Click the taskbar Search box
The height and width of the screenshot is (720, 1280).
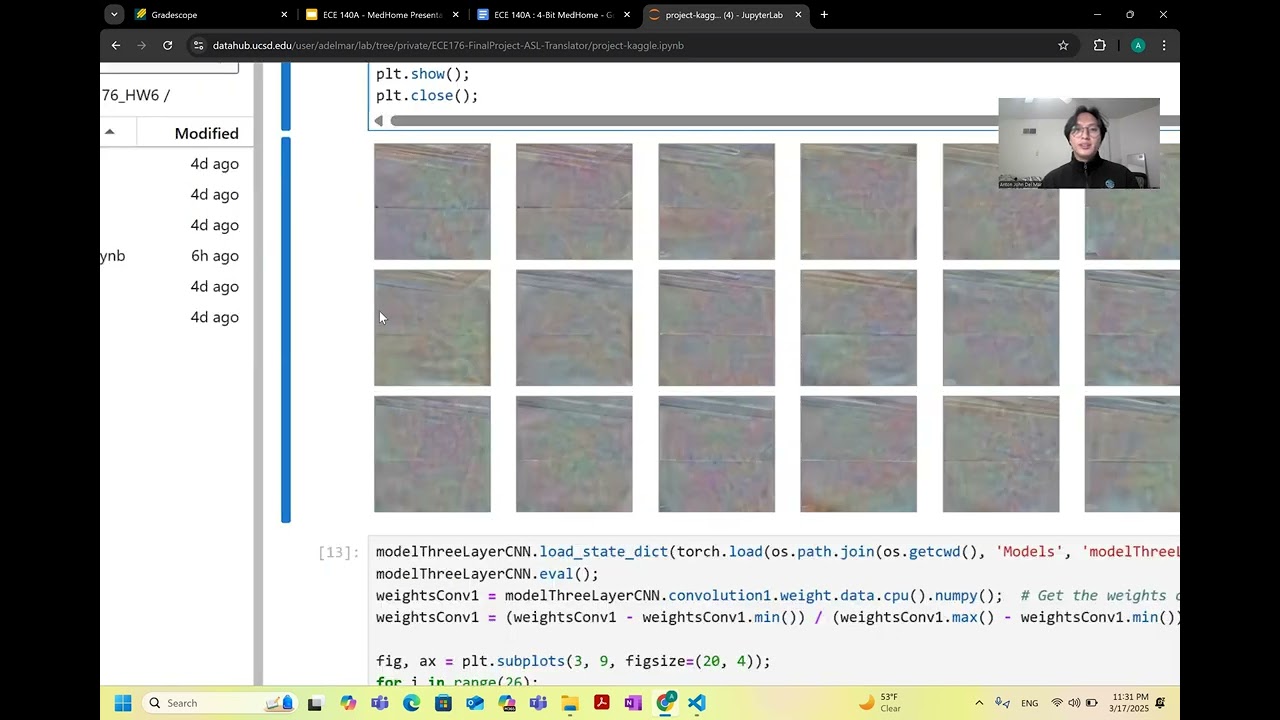click(x=220, y=703)
